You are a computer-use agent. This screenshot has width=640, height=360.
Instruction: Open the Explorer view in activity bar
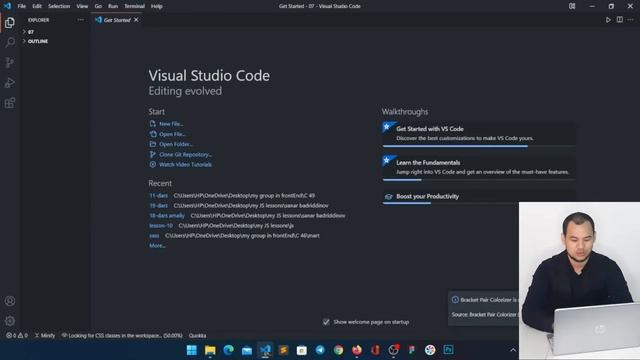[x=10, y=22]
